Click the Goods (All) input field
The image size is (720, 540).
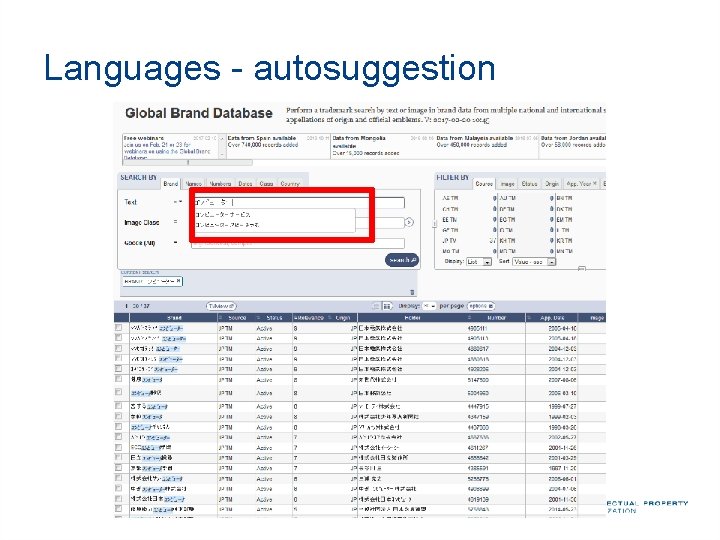pos(298,243)
